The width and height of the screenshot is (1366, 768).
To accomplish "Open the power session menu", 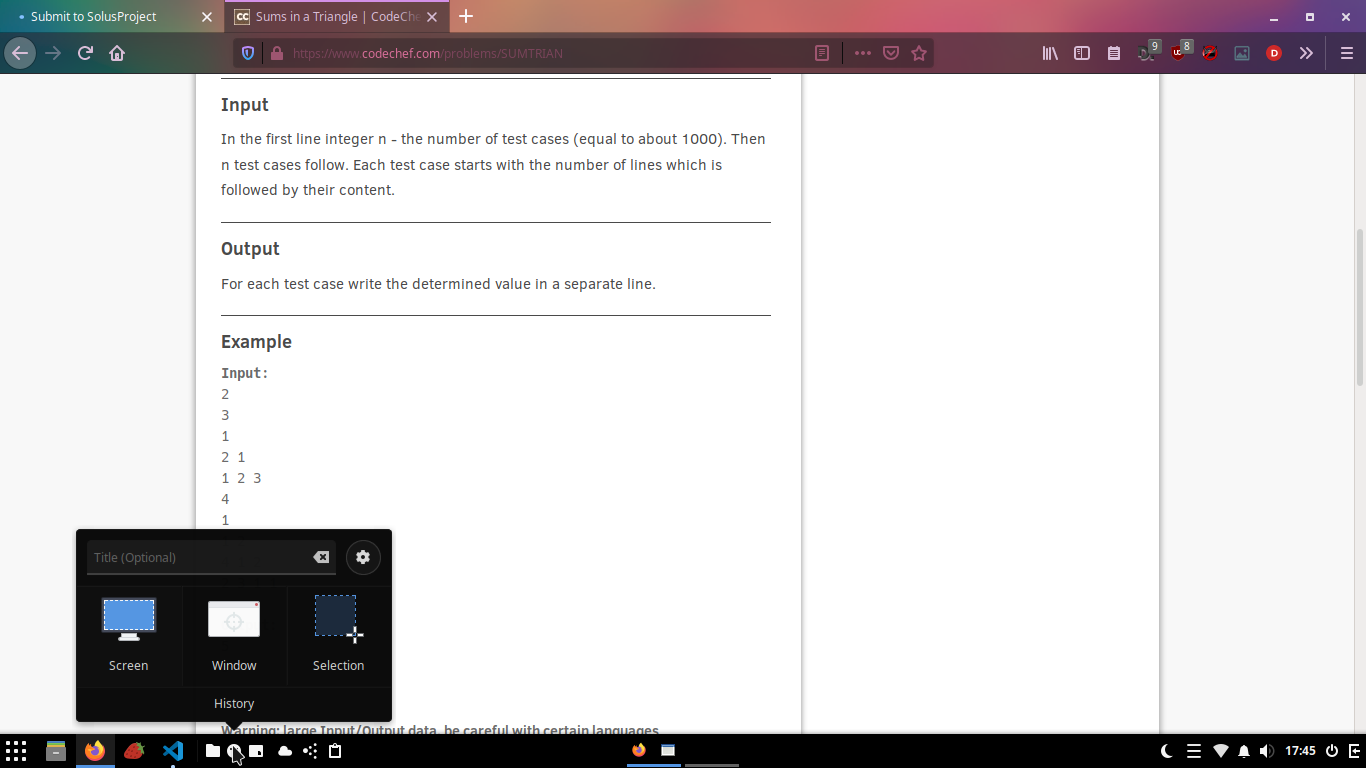I will click(x=1332, y=751).
